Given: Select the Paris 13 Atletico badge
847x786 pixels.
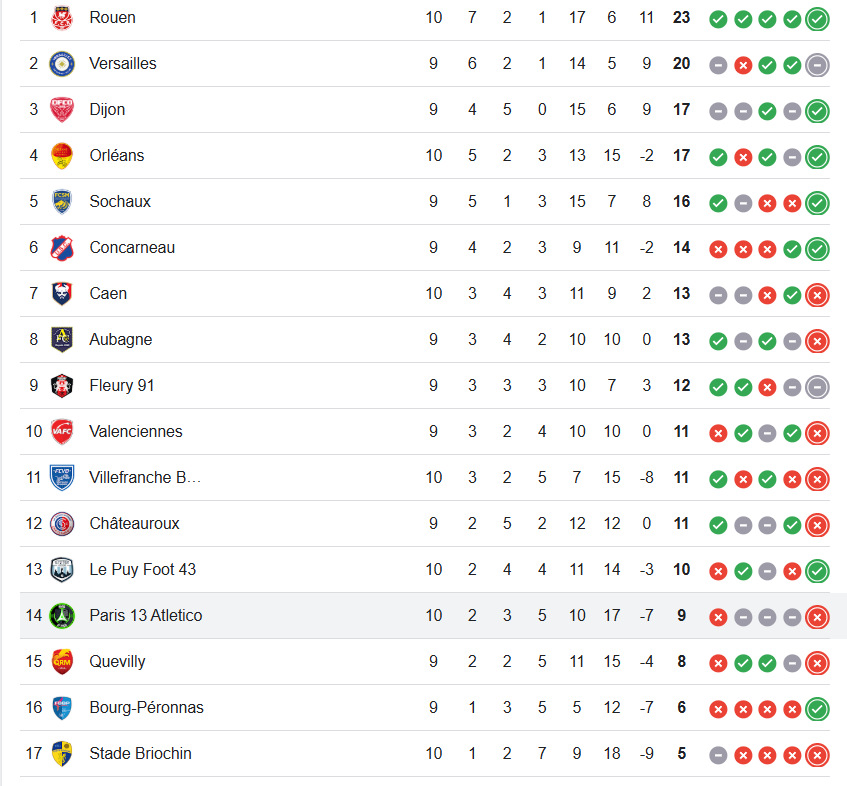Looking at the screenshot, I should [x=62, y=616].
